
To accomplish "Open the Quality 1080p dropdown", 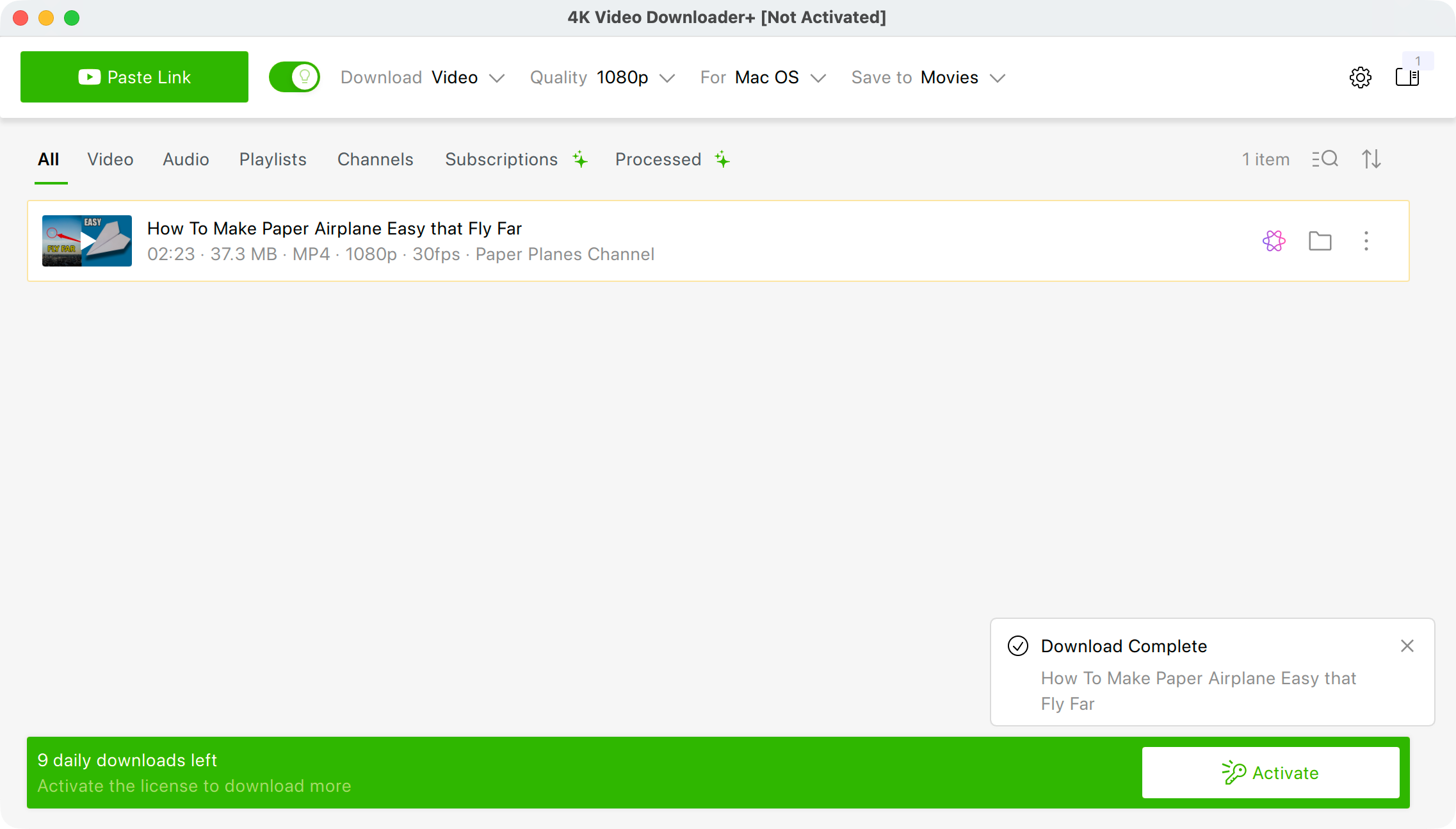I will tap(603, 78).
